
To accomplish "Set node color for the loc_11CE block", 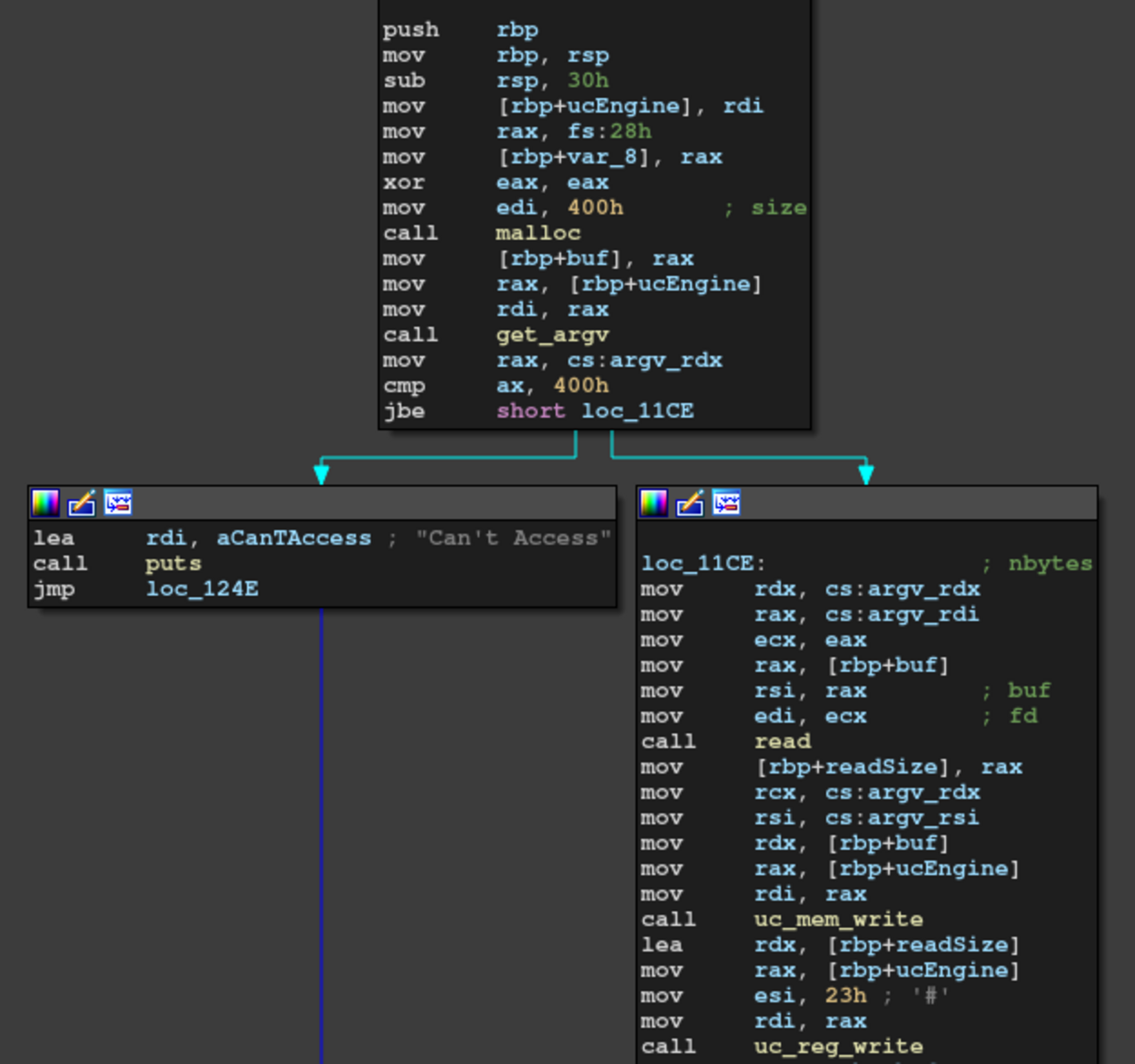I will (652, 502).
